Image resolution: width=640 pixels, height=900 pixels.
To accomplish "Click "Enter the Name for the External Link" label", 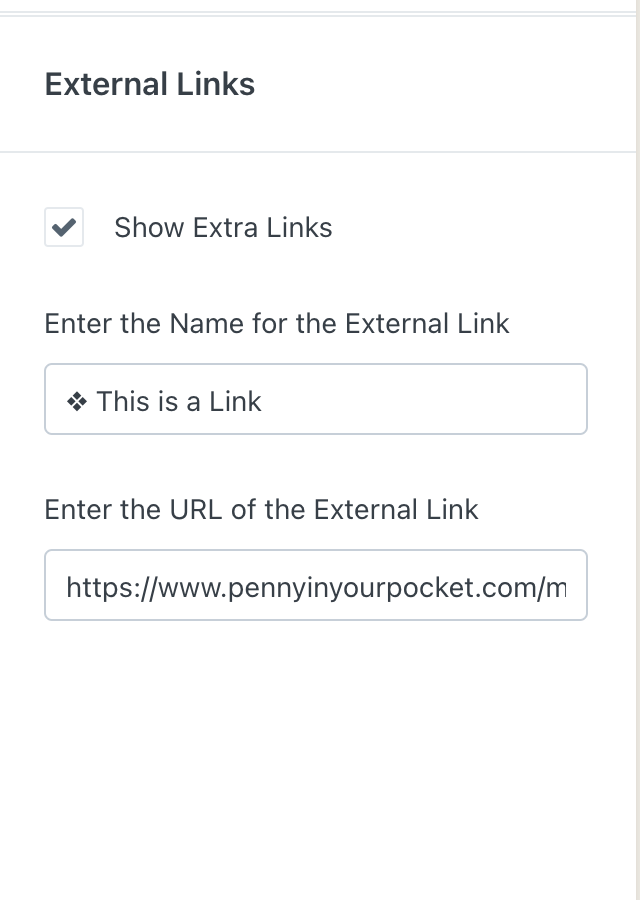I will 277,324.
